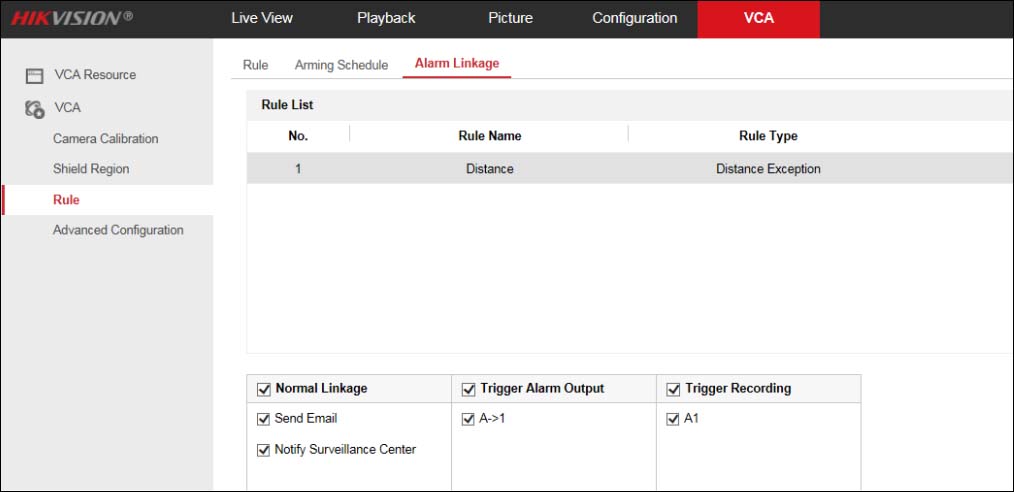Toggle the Normal Linkage checkbox
Viewport: 1014px width, 492px height.
[263, 389]
